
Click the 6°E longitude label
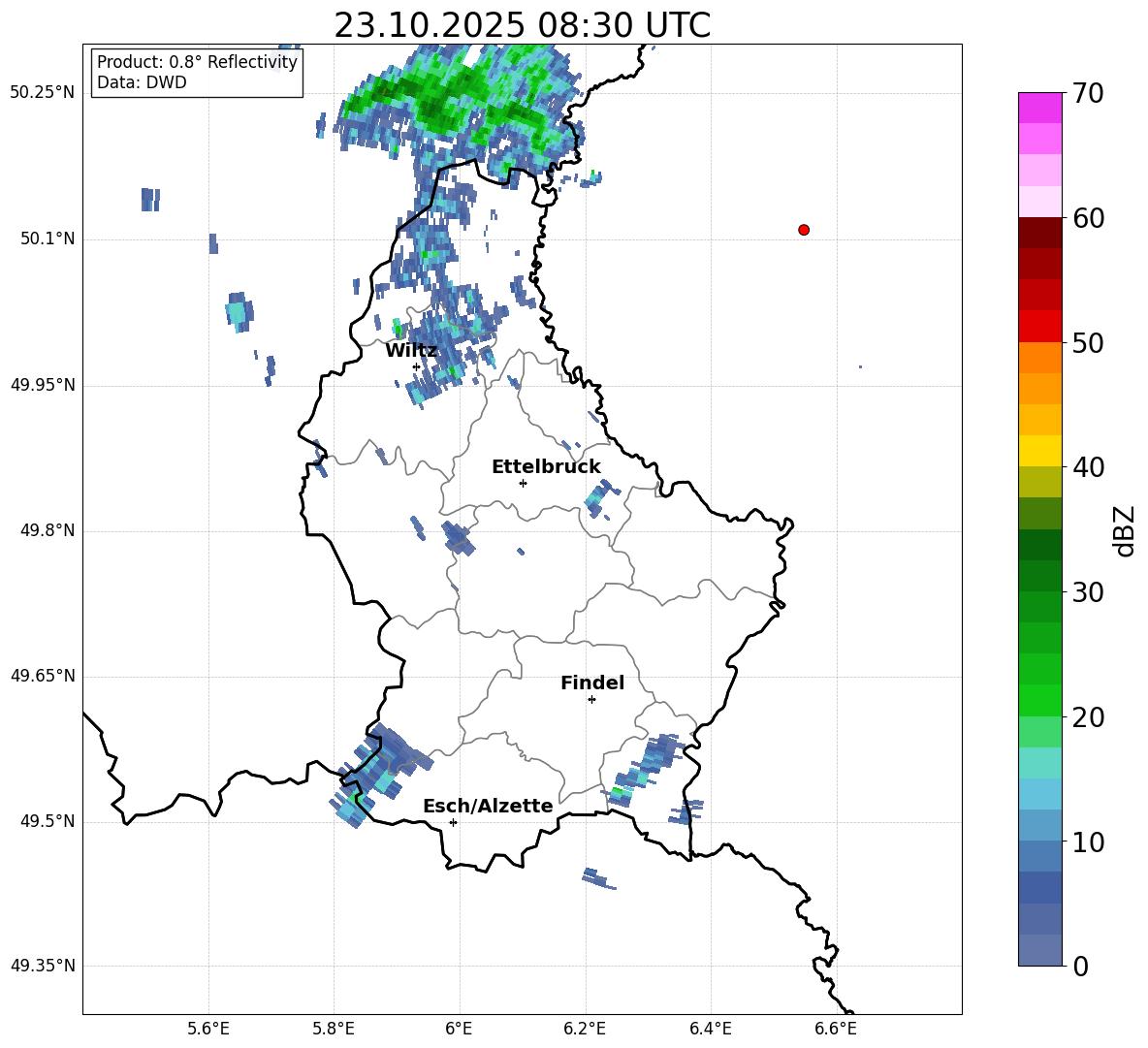(x=459, y=1029)
